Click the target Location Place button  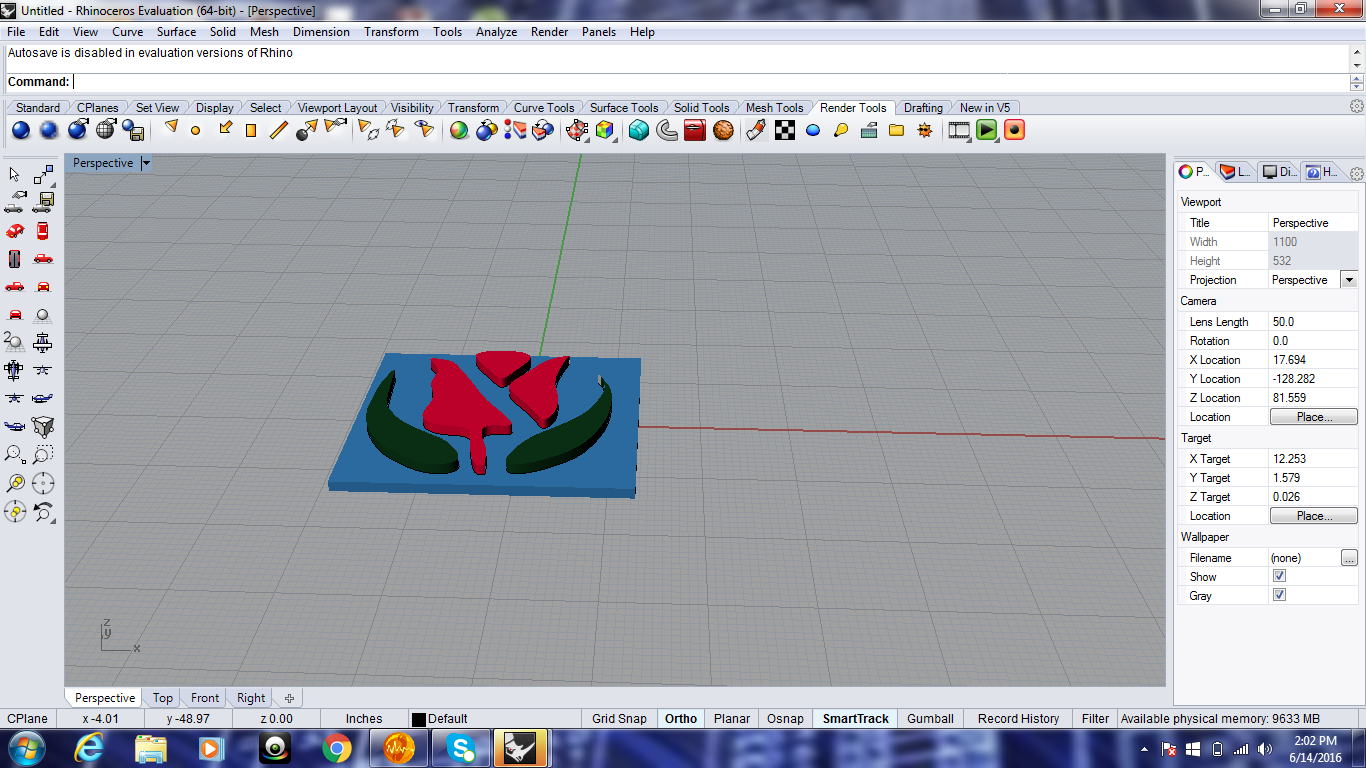1314,516
